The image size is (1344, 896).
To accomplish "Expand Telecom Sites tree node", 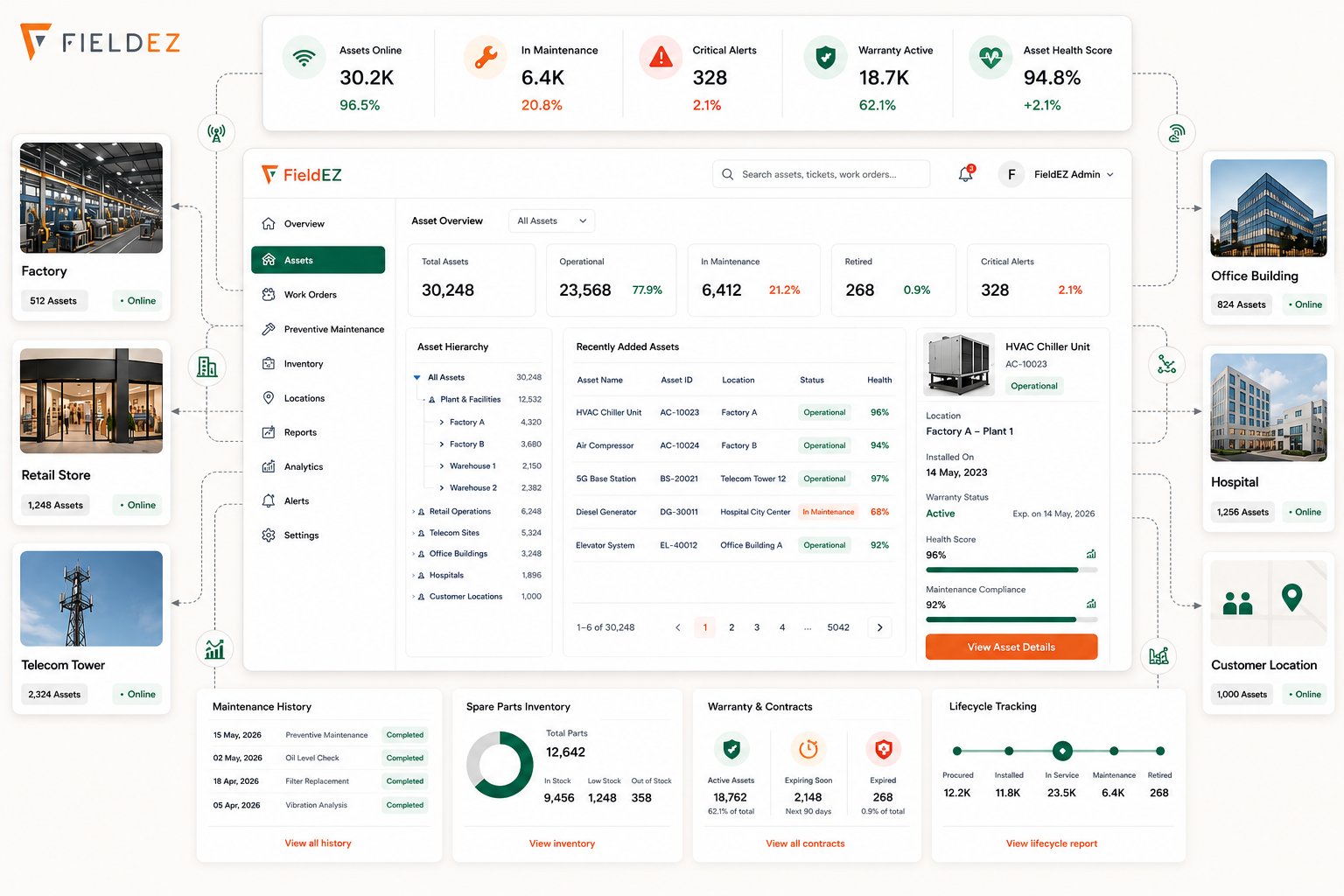I will point(413,533).
